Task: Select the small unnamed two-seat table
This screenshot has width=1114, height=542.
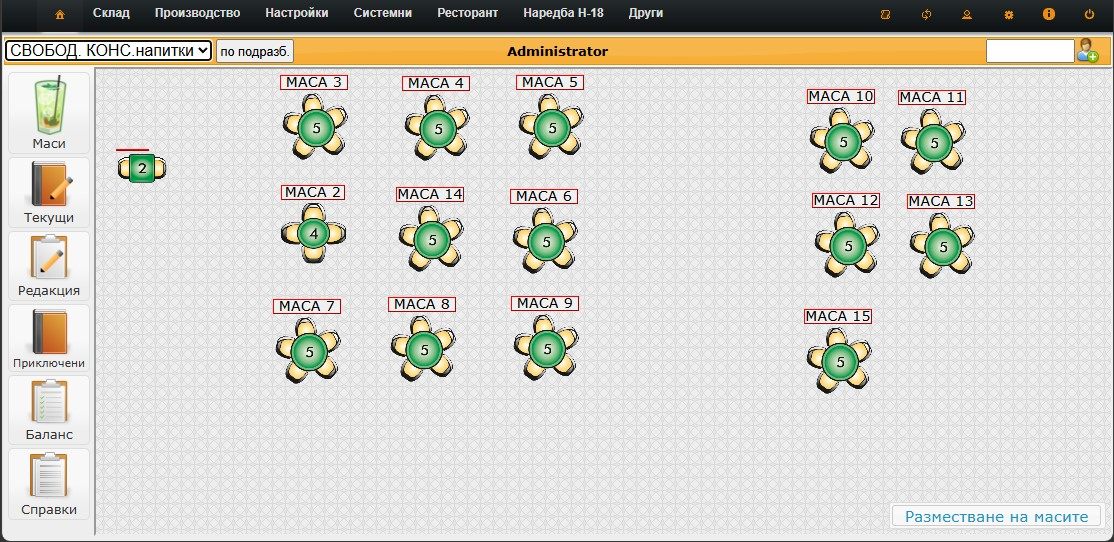Action: (x=142, y=168)
